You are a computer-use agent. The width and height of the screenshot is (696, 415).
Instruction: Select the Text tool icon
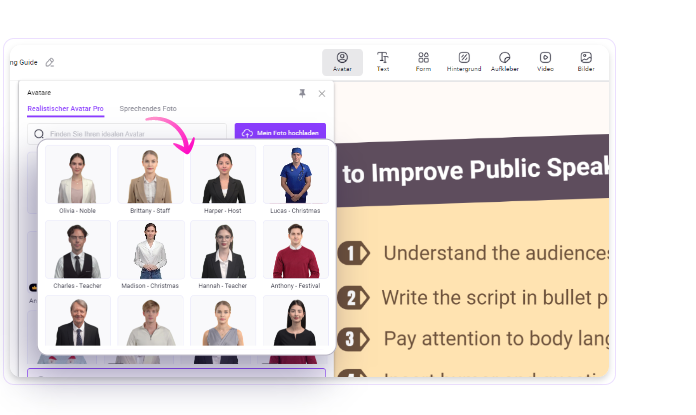[383, 62]
